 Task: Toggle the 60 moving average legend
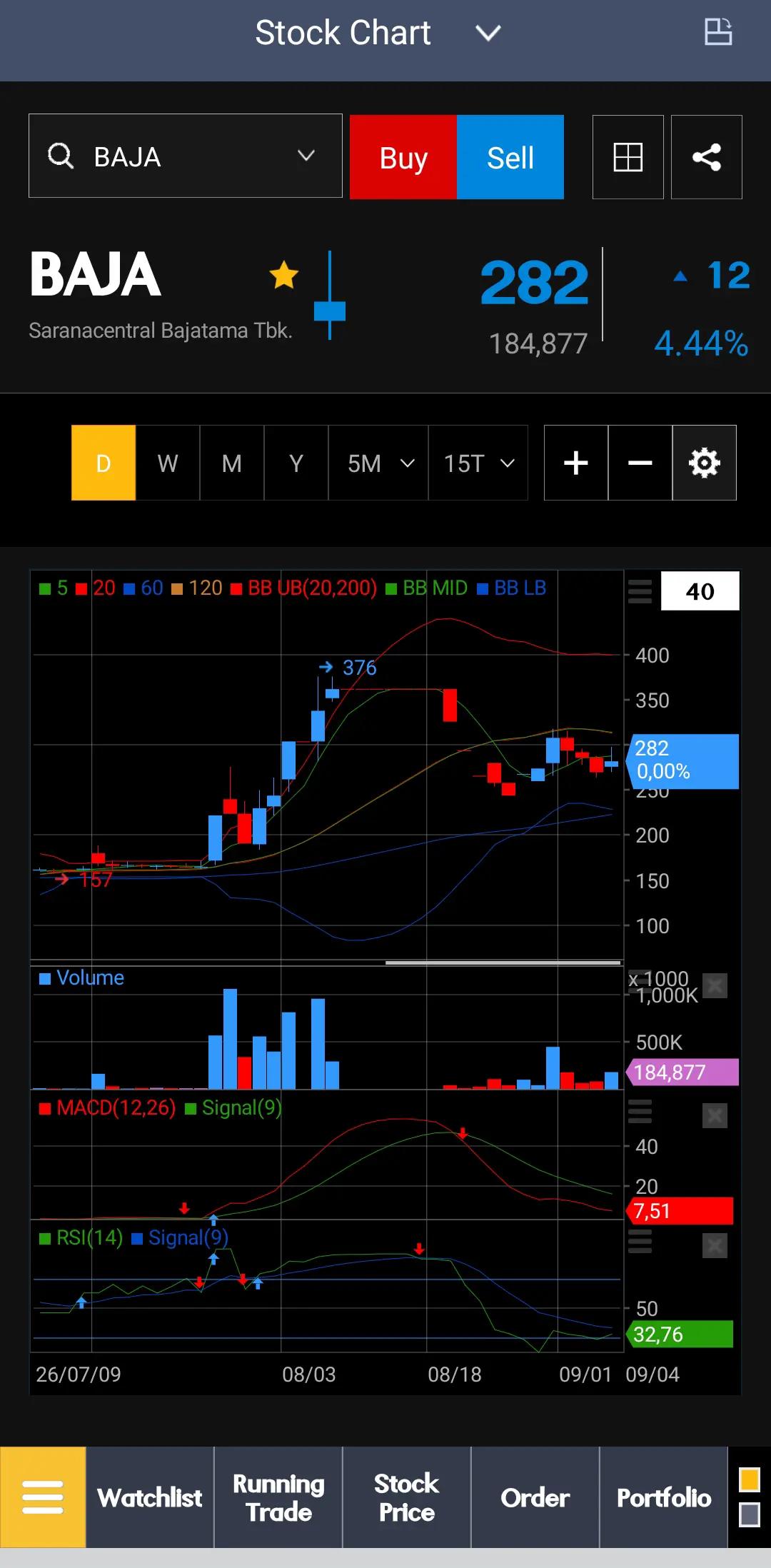(x=143, y=588)
